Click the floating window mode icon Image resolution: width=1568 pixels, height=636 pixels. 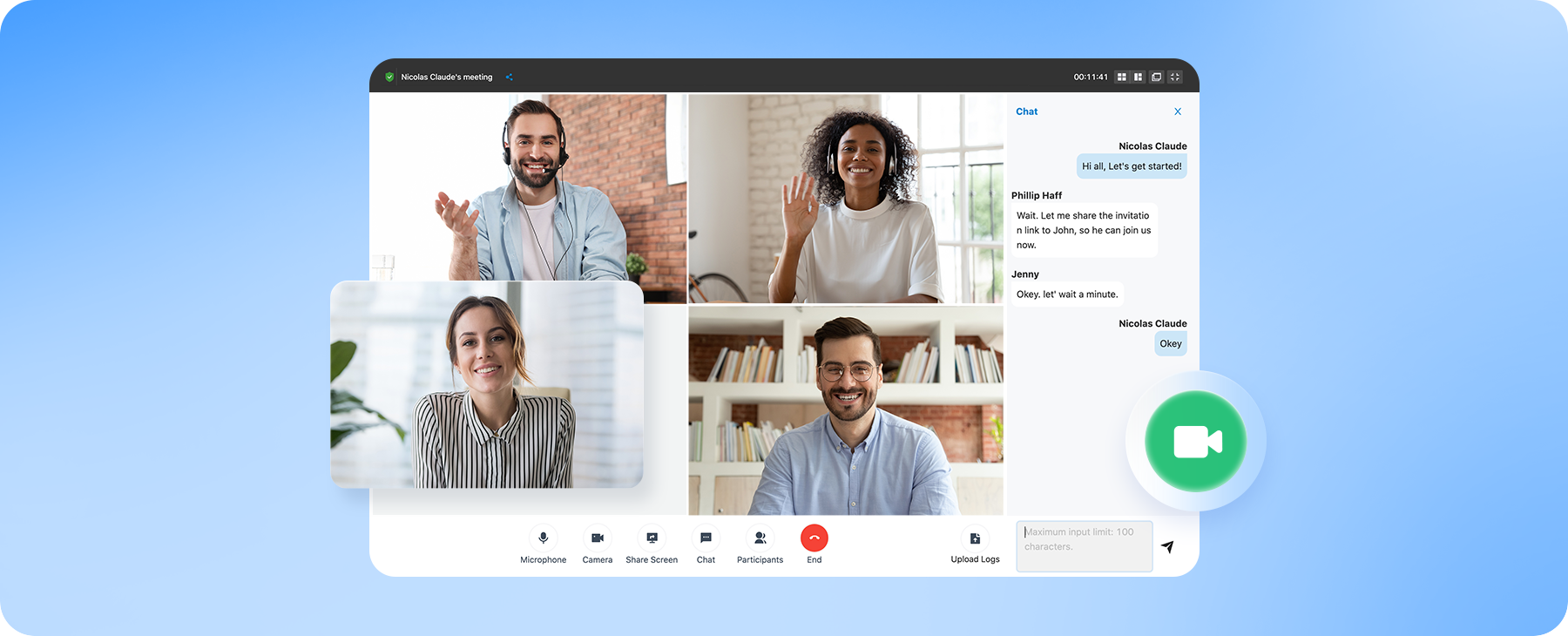(1157, 77)
